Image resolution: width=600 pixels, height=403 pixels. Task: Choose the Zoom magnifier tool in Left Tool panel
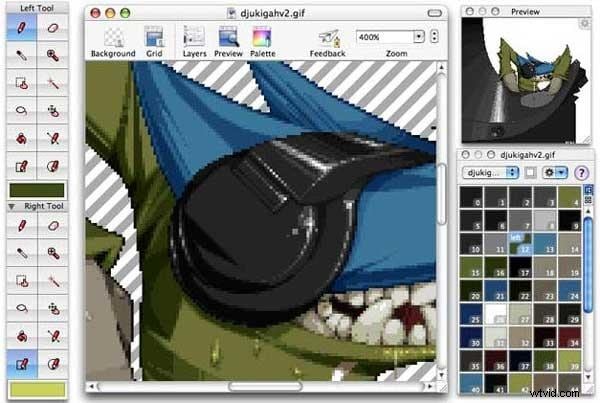53,55
